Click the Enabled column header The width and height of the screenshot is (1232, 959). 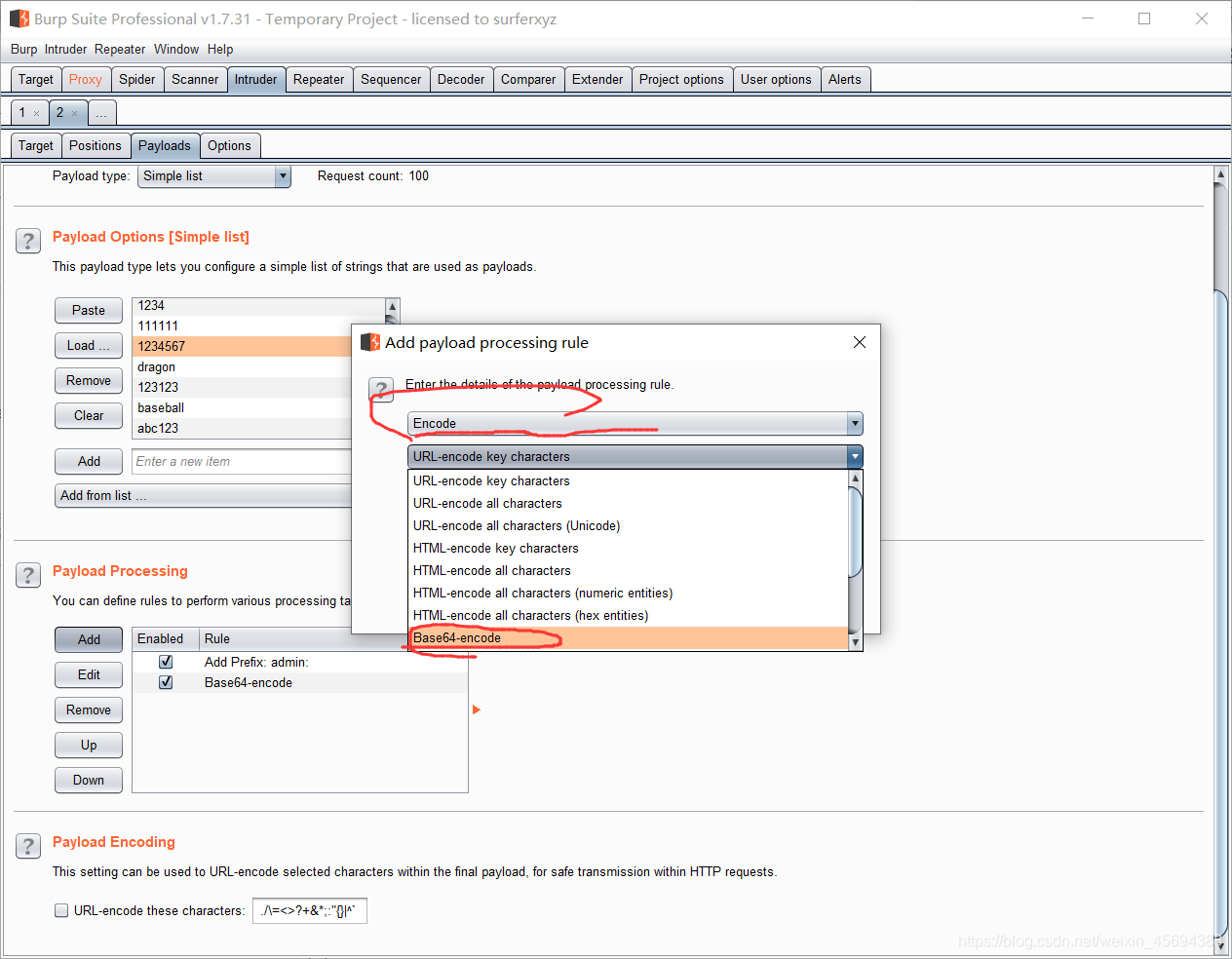tap(166, 639)
